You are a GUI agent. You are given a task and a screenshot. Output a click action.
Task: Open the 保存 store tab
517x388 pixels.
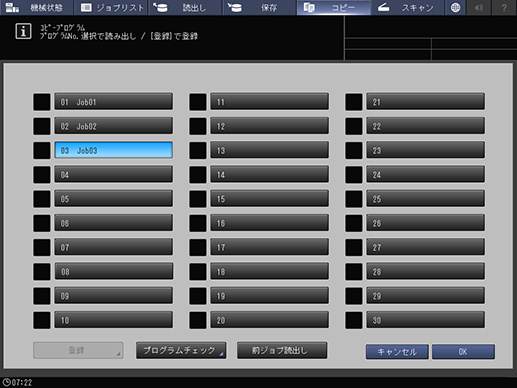click(259, 7)
